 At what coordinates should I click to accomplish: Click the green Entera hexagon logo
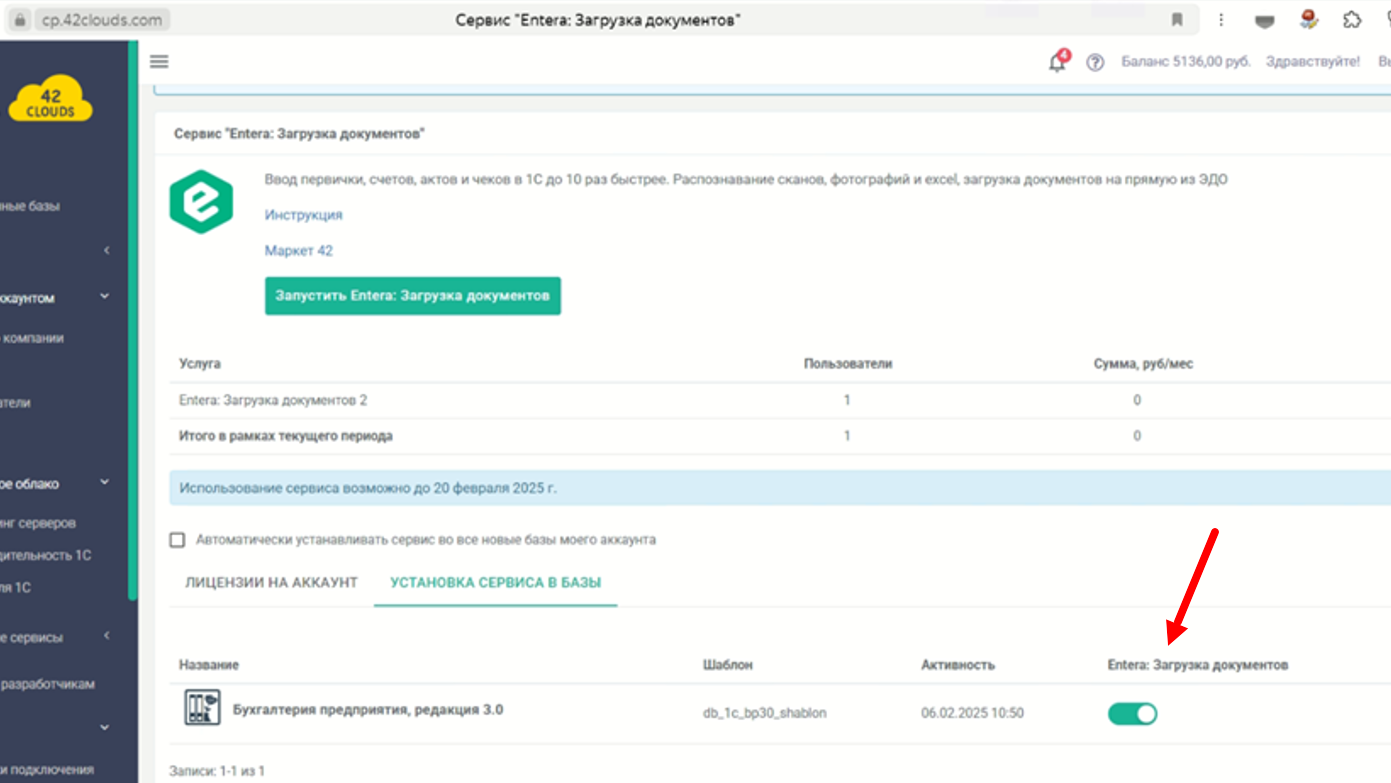[201, 202]
